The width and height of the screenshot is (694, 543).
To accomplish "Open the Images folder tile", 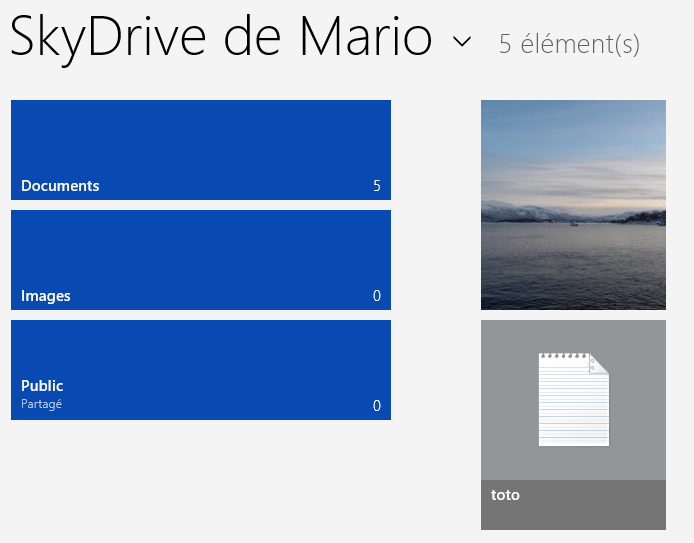I will tap(201, 260).
